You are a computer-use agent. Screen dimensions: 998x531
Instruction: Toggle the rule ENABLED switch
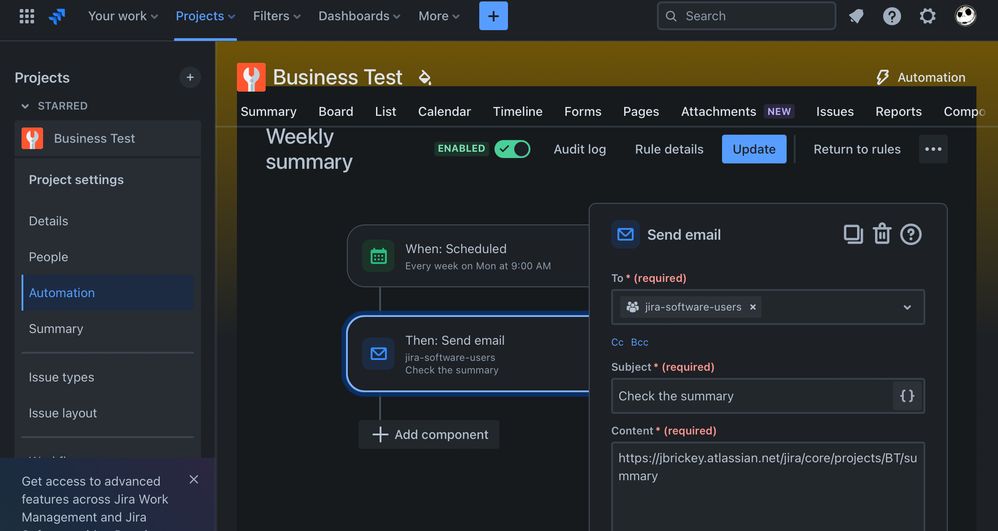point(512,149)
